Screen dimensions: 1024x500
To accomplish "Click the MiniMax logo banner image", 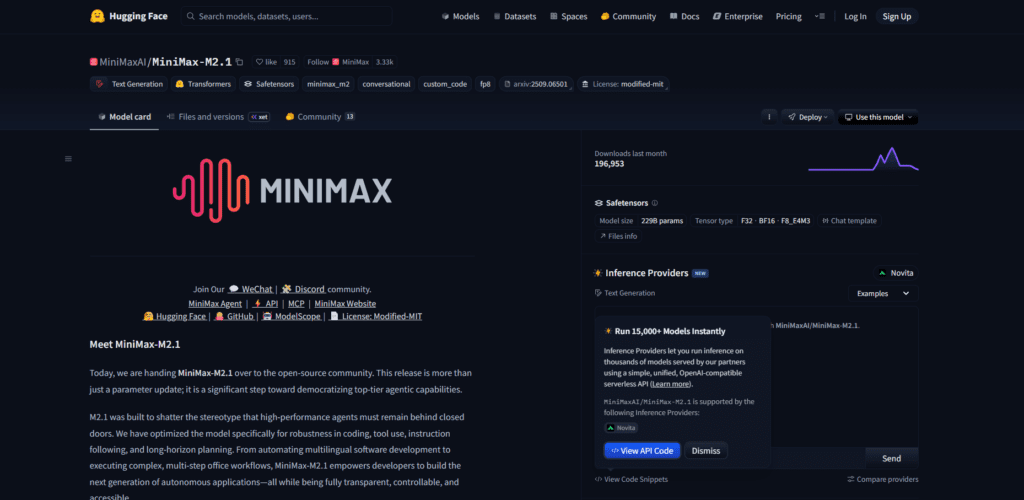I will pyautogui.click(x=282, y=190).
